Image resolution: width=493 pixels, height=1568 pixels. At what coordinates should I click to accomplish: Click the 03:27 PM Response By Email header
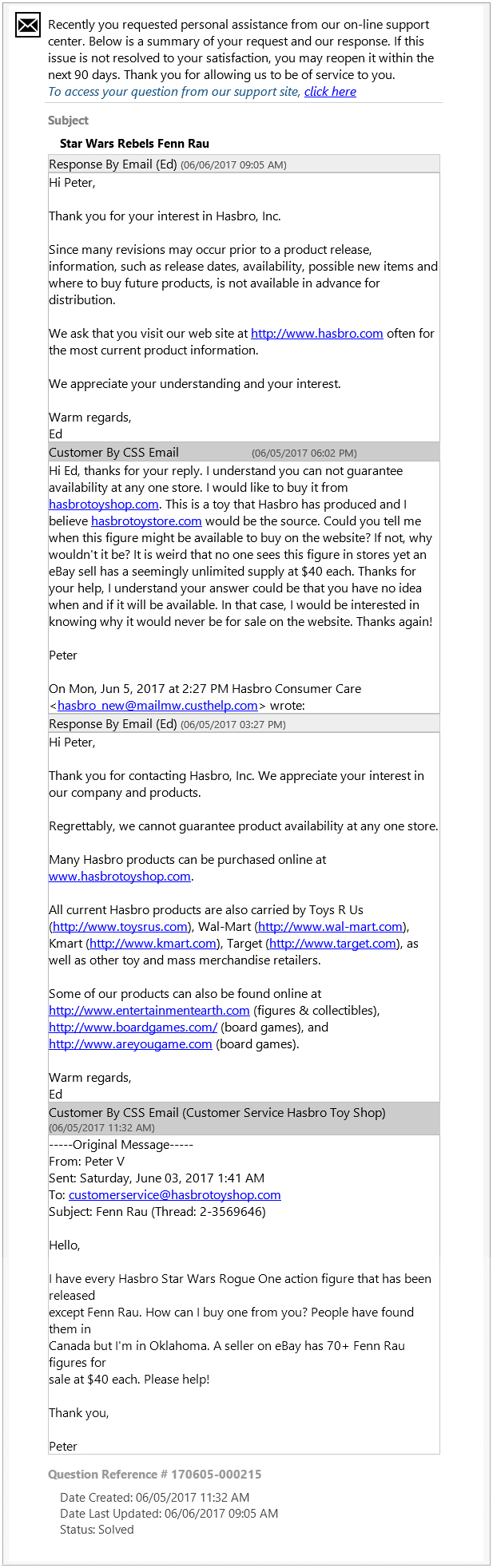click(x=244, y=724)
